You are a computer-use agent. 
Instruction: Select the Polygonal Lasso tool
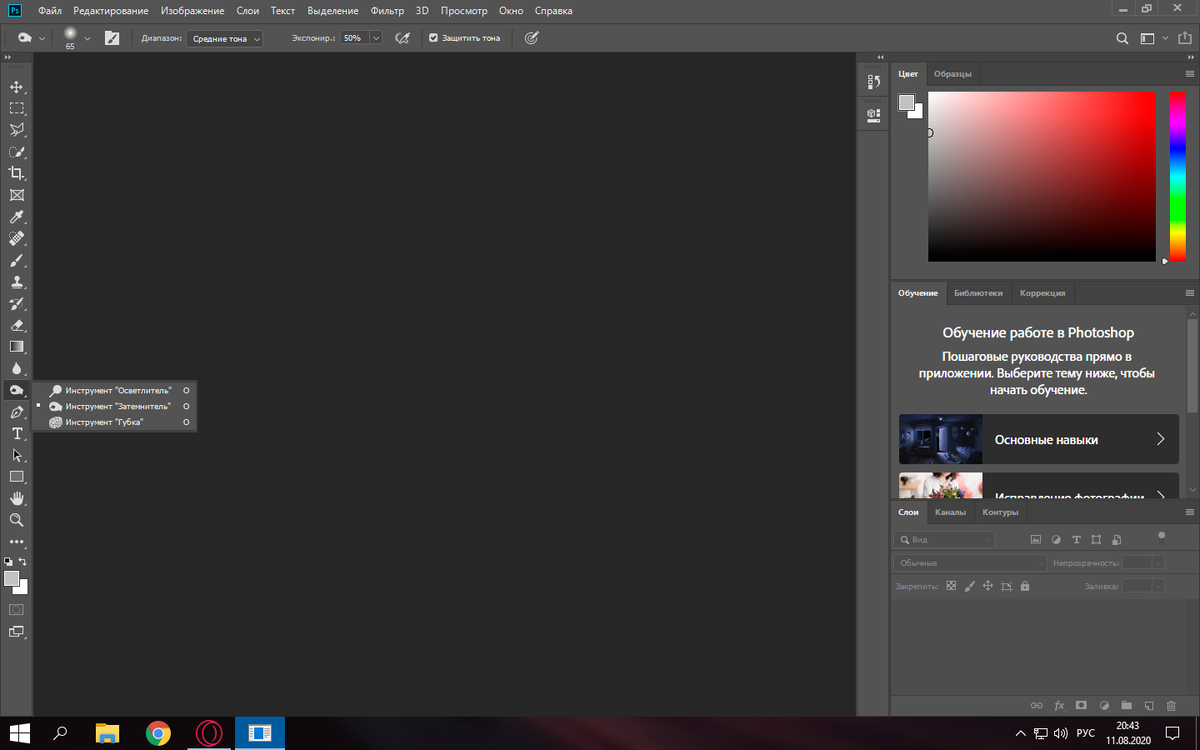[16, 130]
